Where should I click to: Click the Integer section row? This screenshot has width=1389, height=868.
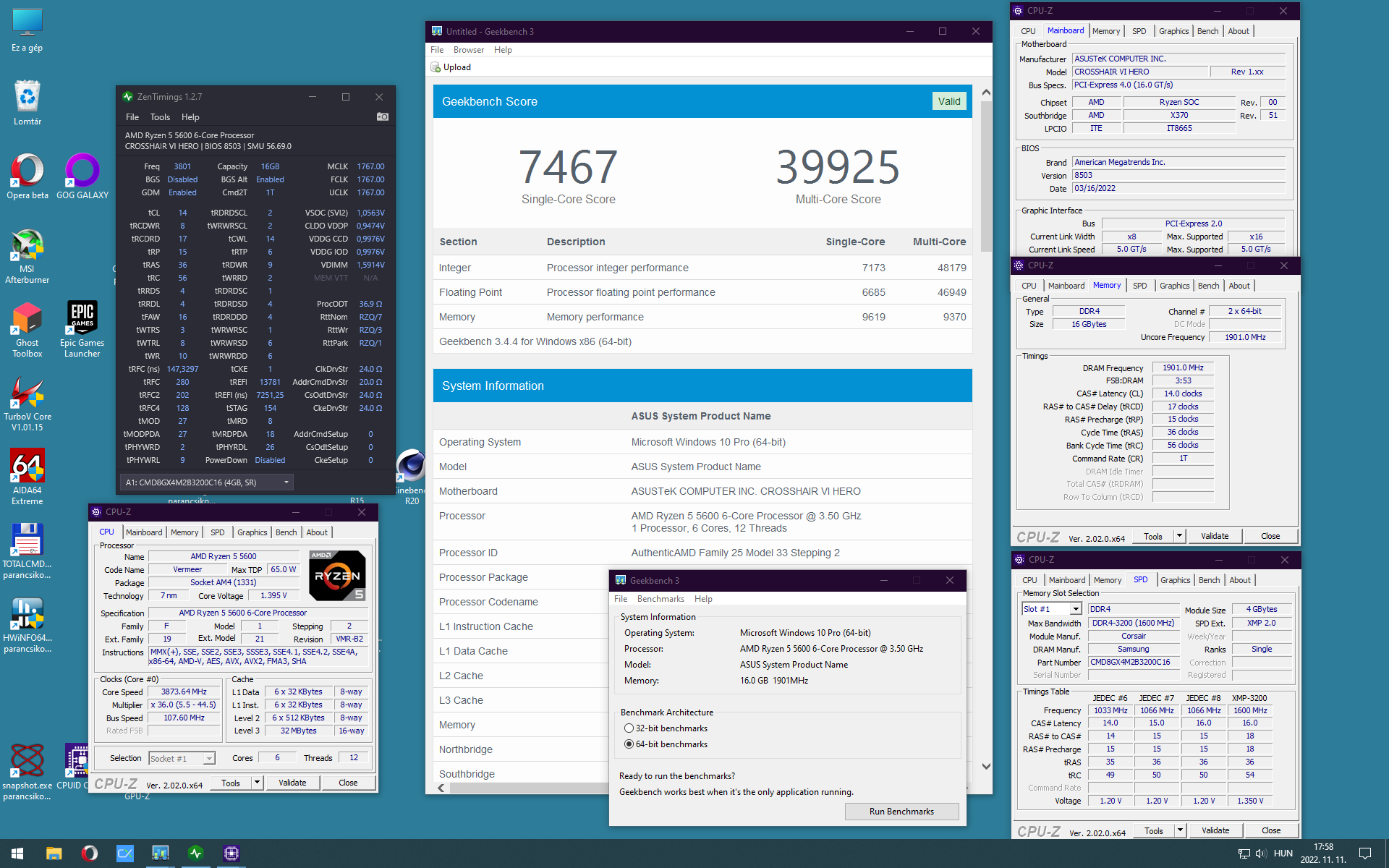702,268
